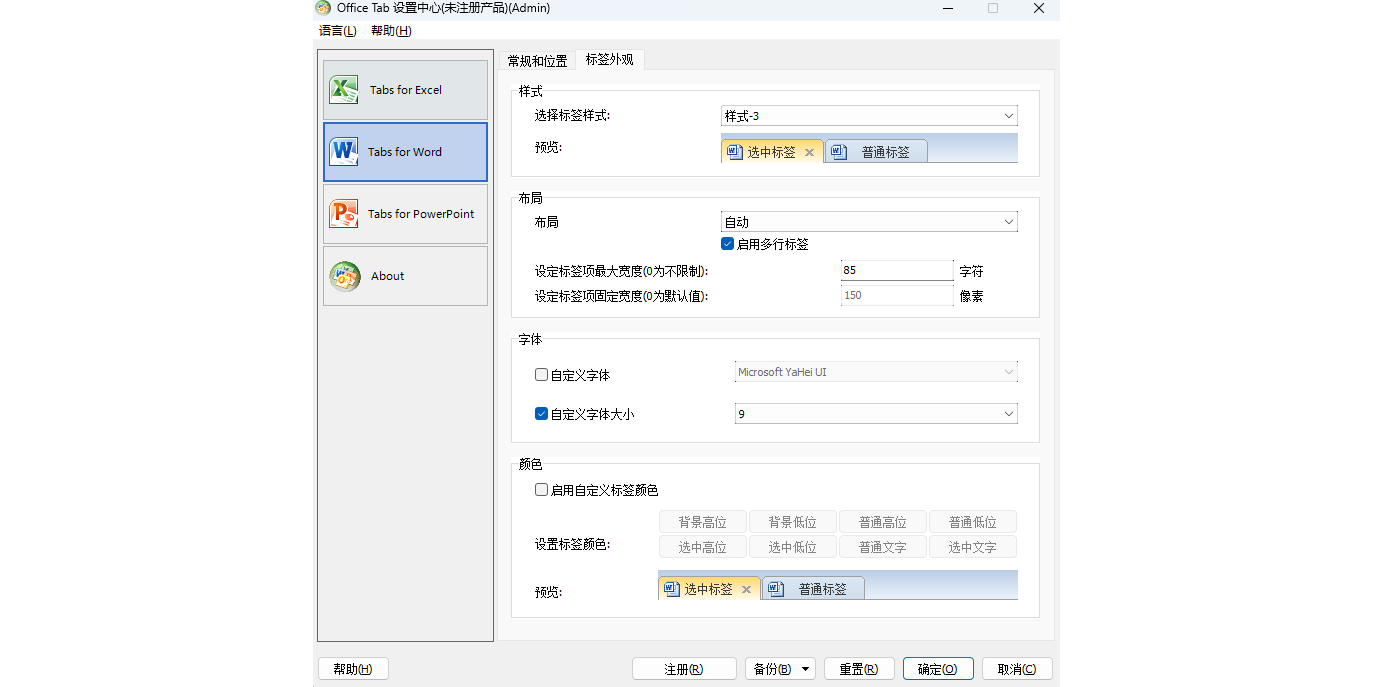The image size is (1374, 687).
Task: Click the maximum tab width input field
Action: click(896, 270)
